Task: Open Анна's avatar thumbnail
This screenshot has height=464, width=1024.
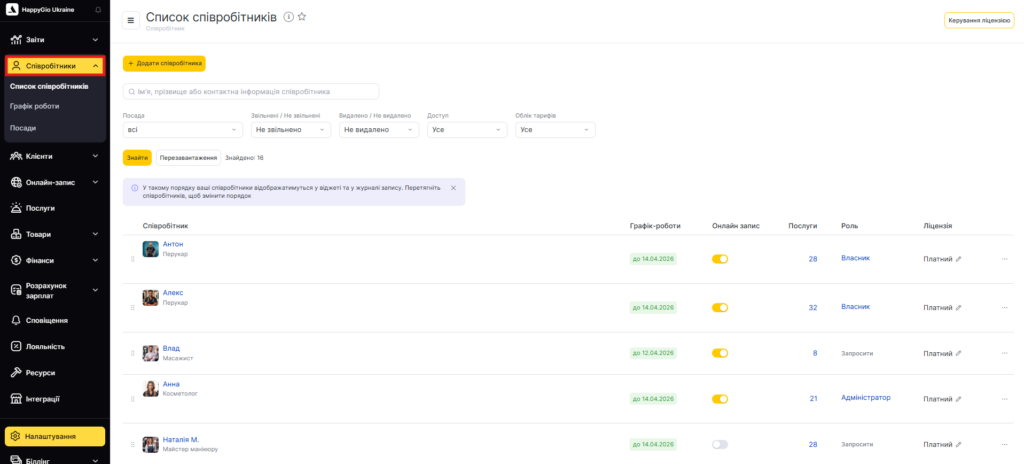Action: point(150,389)
